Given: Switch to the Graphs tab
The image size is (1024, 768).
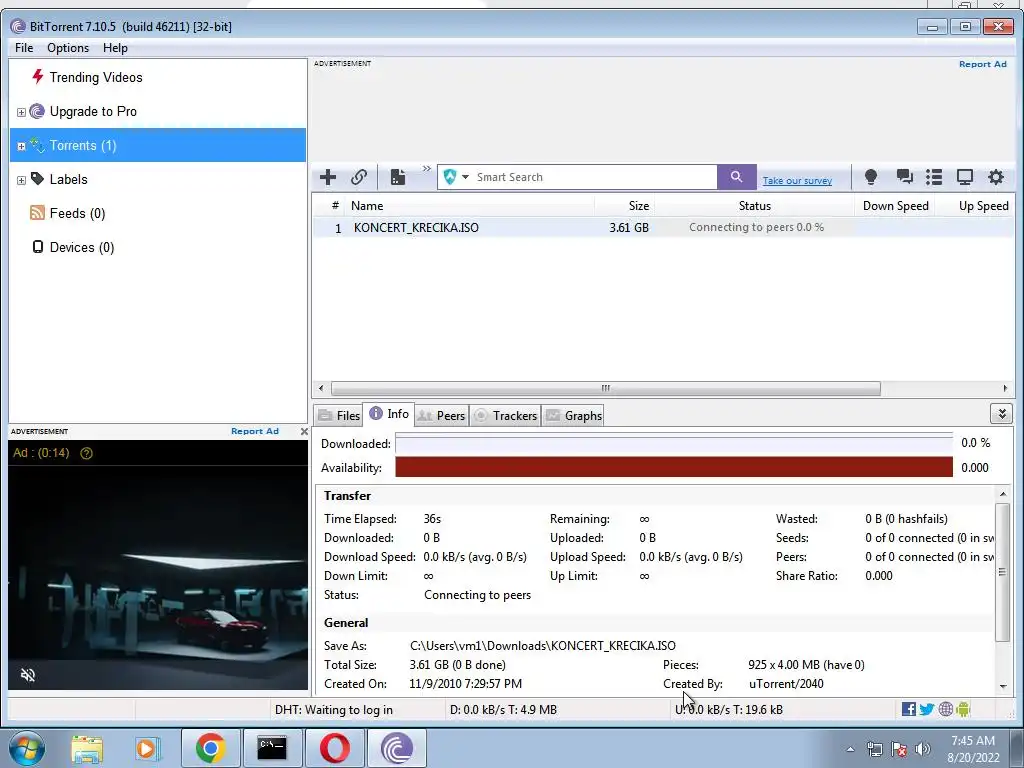Looking at the screenshot, I should 574,415.
